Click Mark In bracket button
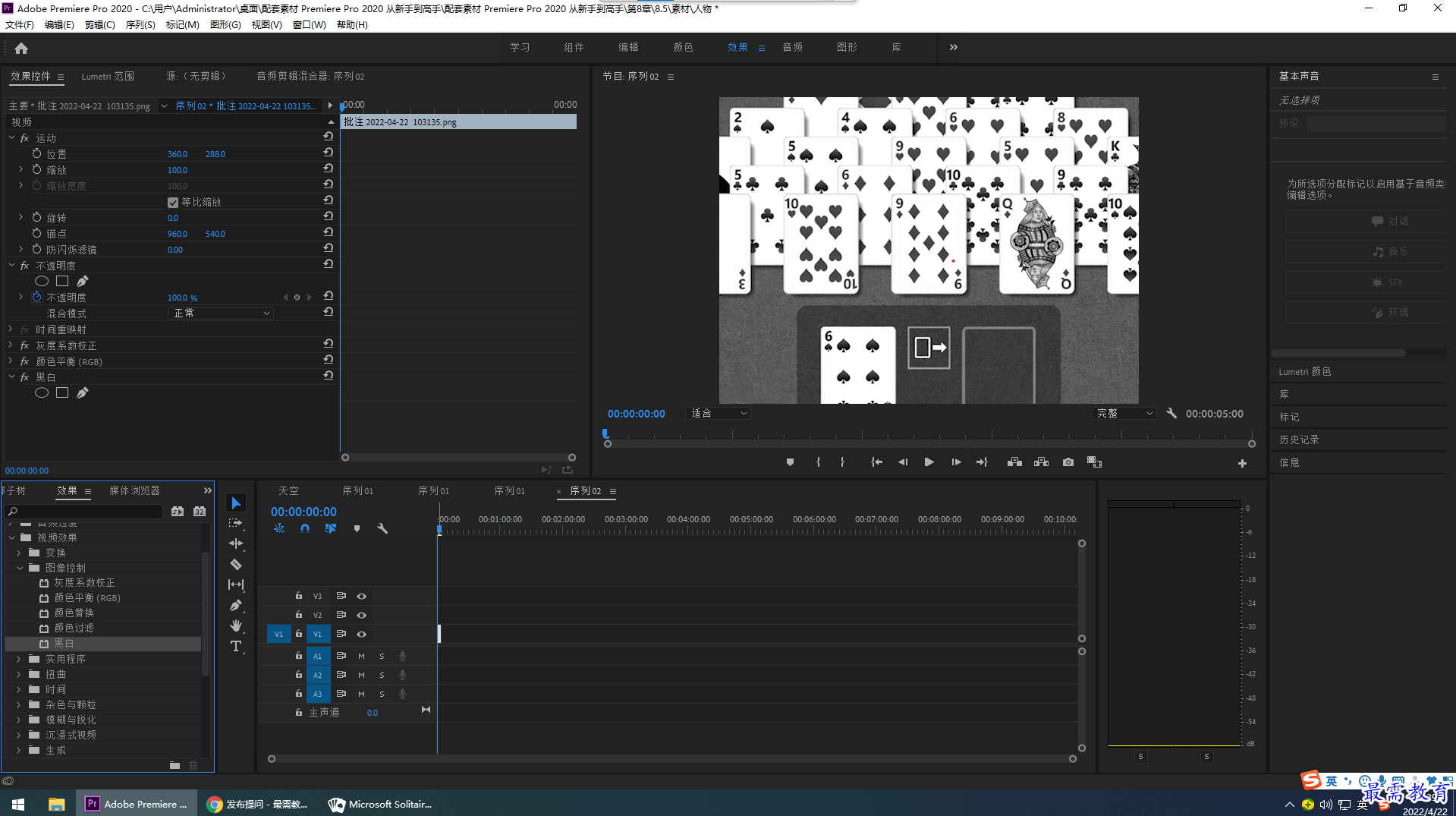Image resolution: width=1456 pixels, height=816 pixels. [818, 462]
